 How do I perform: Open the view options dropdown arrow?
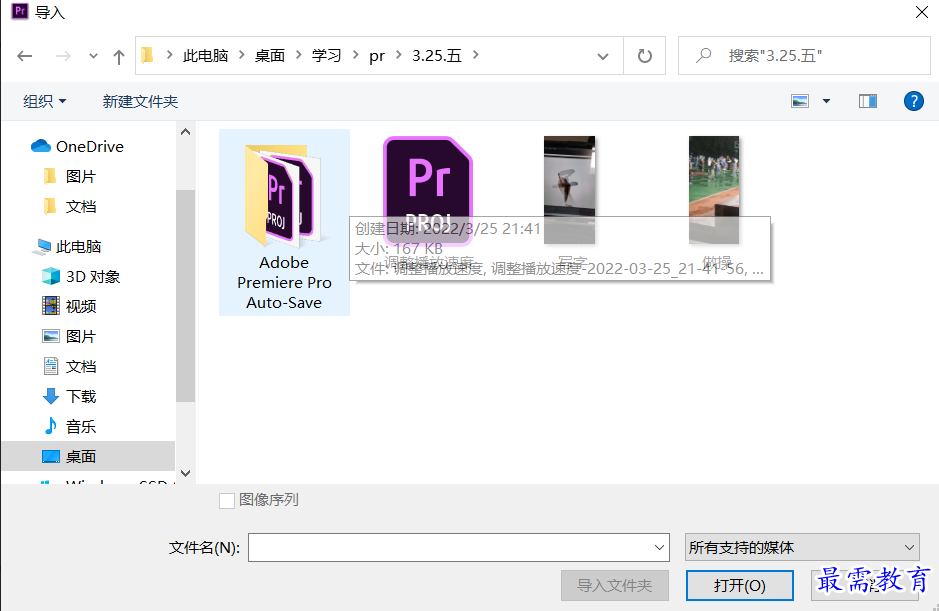coord(826,101)
